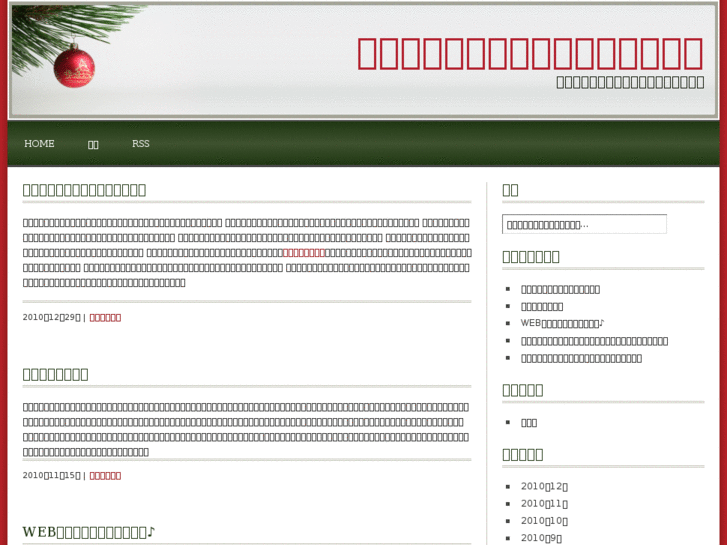727x545 pixels.
Task: Open the second post title heading
Action: (x=56, y=374)
